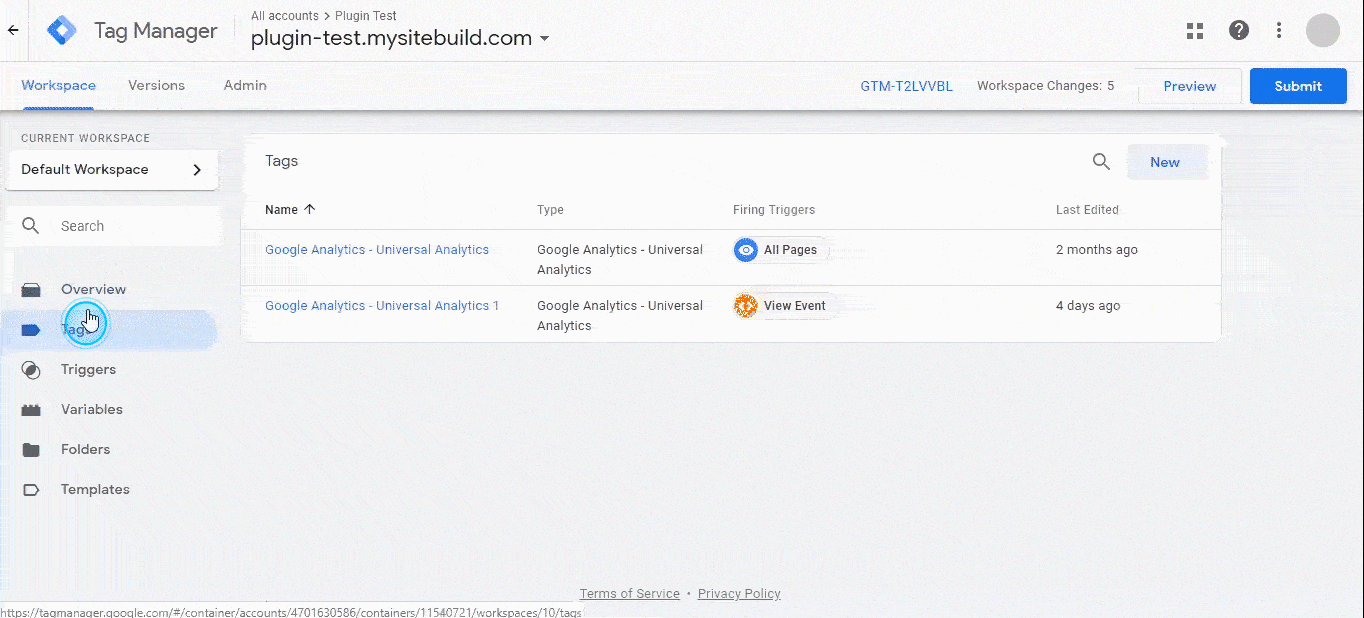Click the Submit button
The height and width of the screenshot is (618, 1364).
click(1298, 86)
